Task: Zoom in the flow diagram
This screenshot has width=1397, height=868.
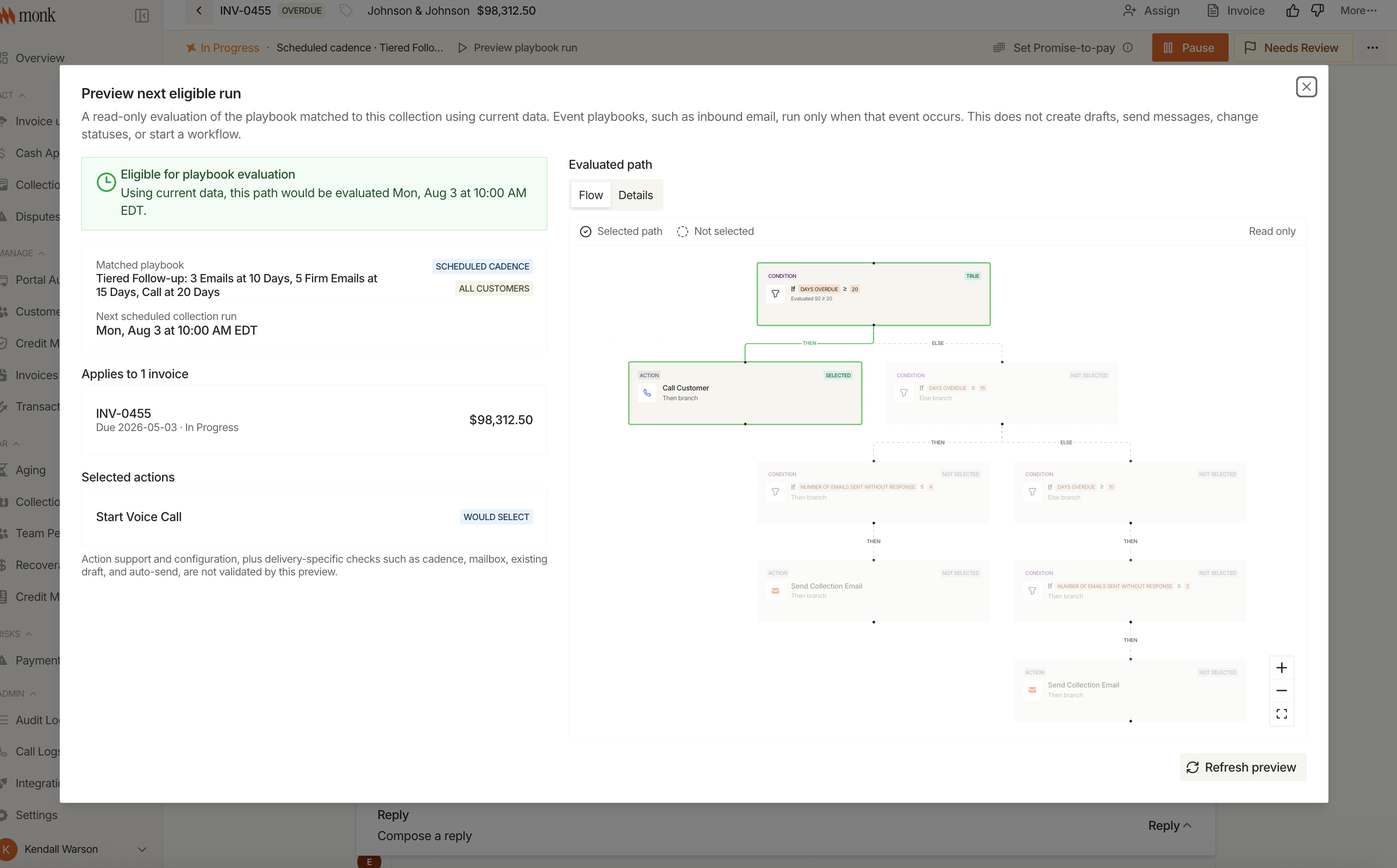Action: [1281, 668]
